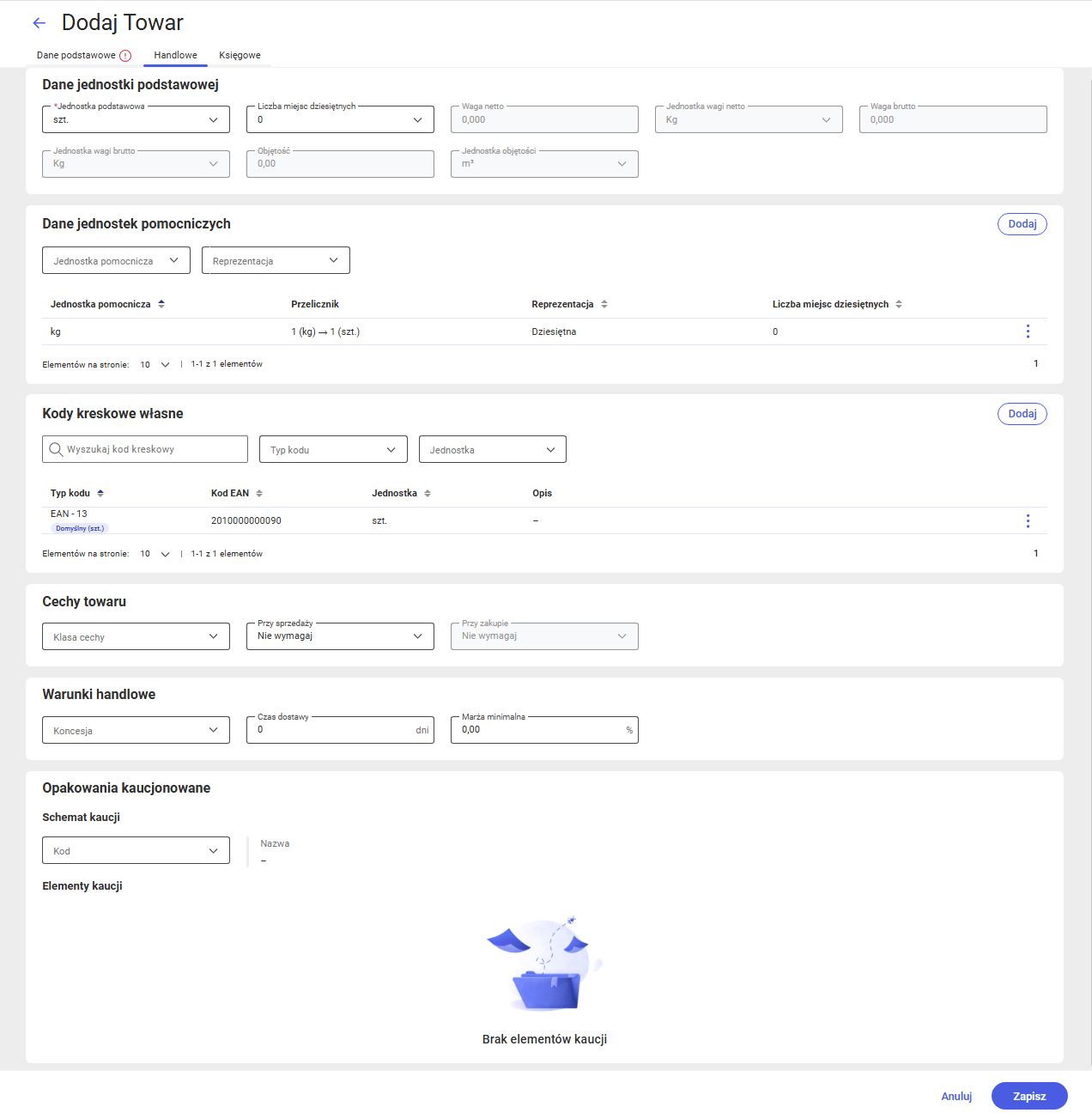Image resolution: width=1092 pixels, height=1119 pixels.
Task: Open the Koncesja dropdown
Action: coord(136,730)
